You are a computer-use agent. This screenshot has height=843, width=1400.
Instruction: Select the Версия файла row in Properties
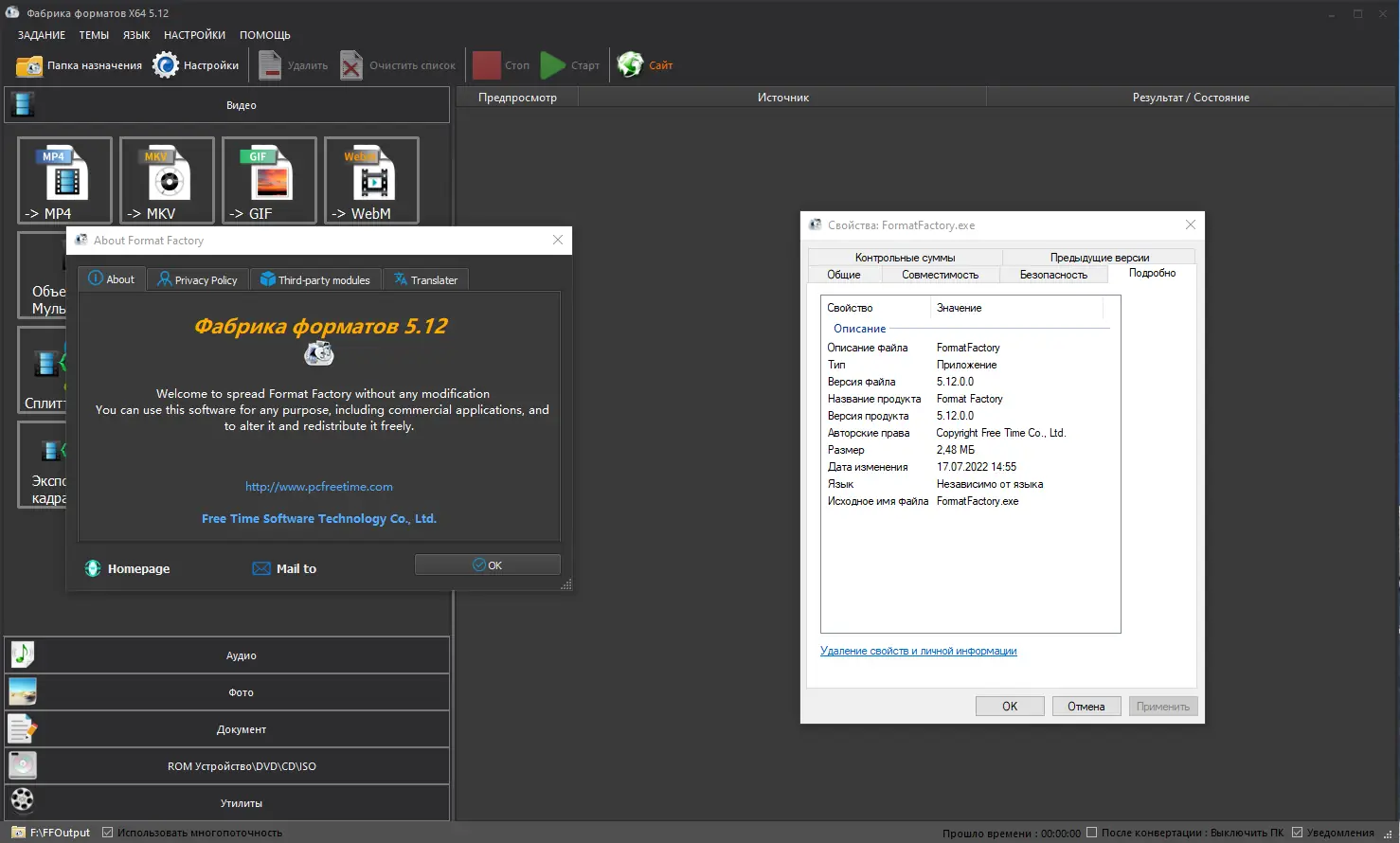click(970, 382)
